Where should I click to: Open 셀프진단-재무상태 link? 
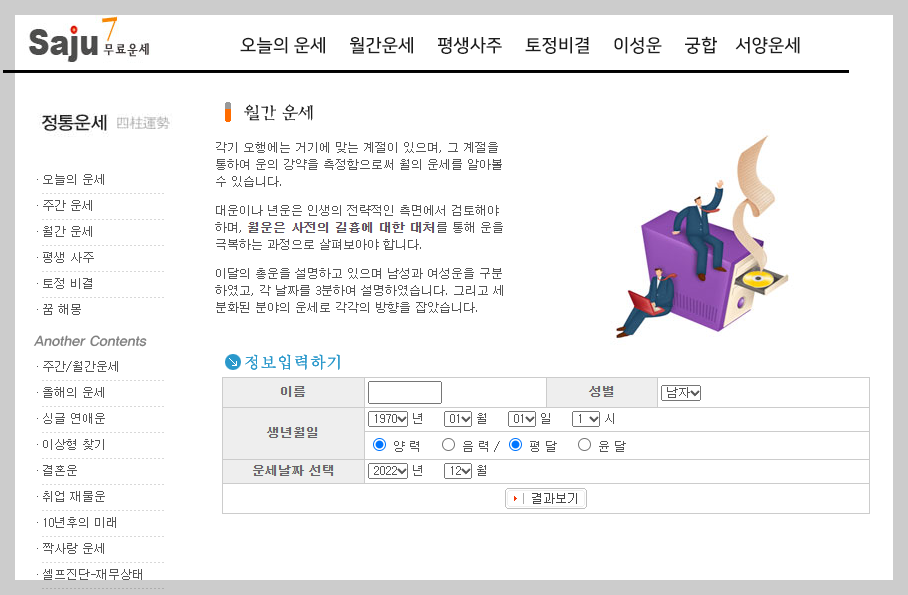point(92,574)
